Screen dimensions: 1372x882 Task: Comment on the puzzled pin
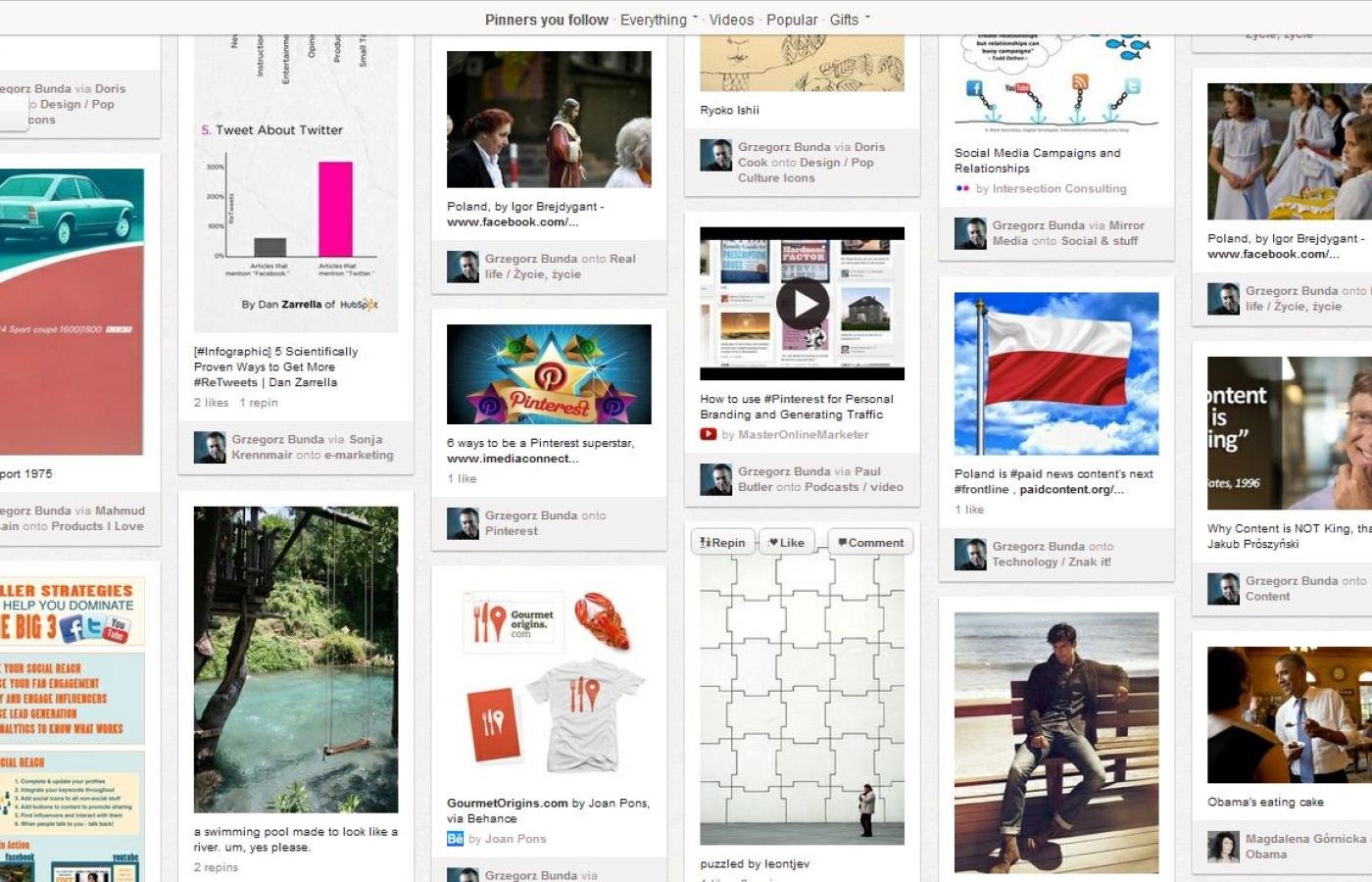[870, 542]
